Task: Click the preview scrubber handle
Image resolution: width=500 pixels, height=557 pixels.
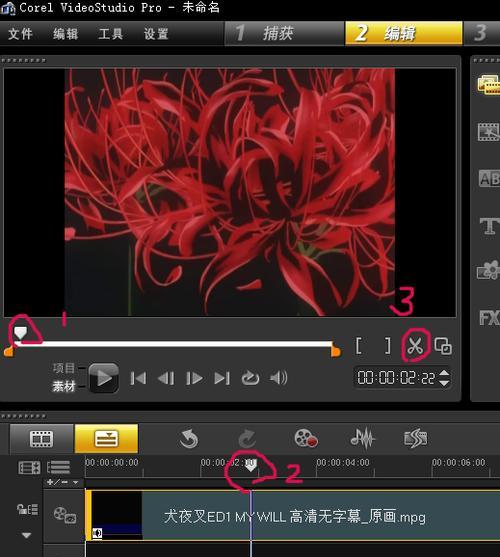Action: coord(20,333)
